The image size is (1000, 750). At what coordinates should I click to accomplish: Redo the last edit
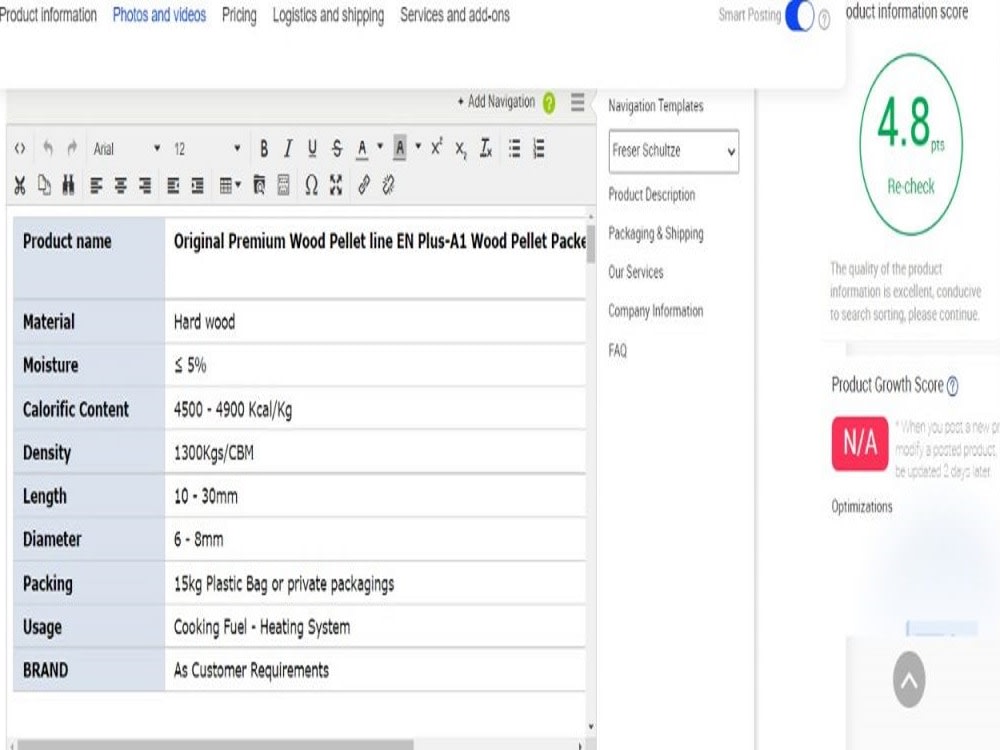pos(71,148)
